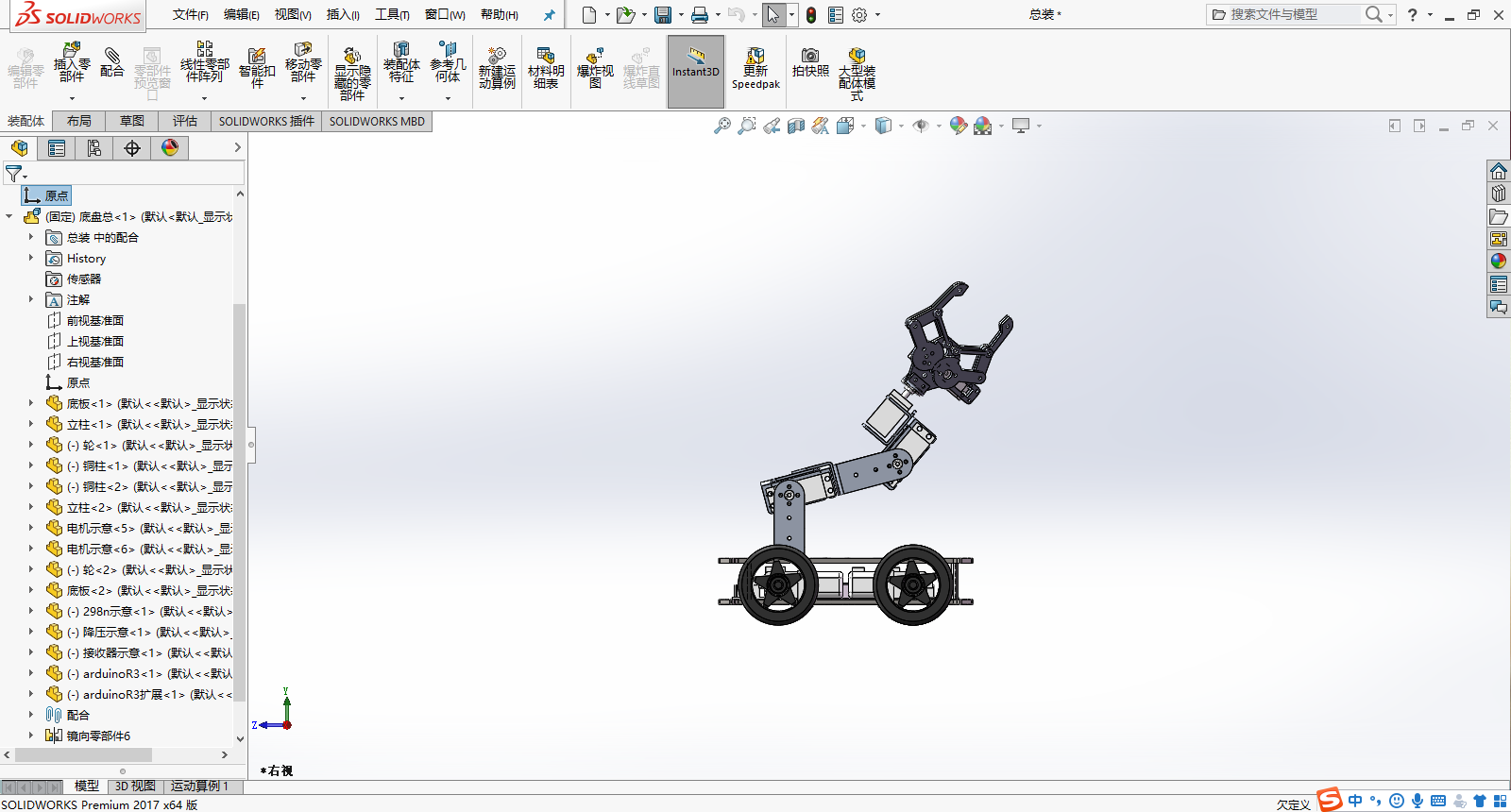Image resolution: width=1511 pixels, height=812 pixels.
Task: Open the DisplayManager color ball tab
Action: [170, 148]
